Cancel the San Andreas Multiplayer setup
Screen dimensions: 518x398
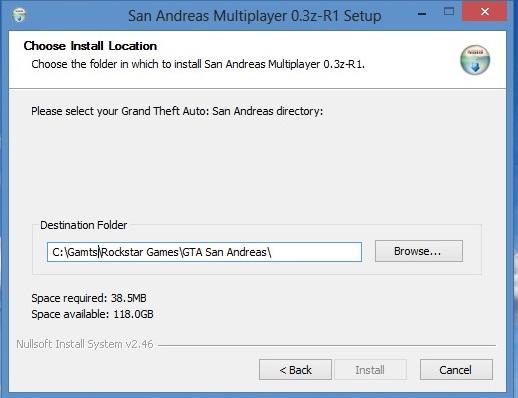(456, 370)
